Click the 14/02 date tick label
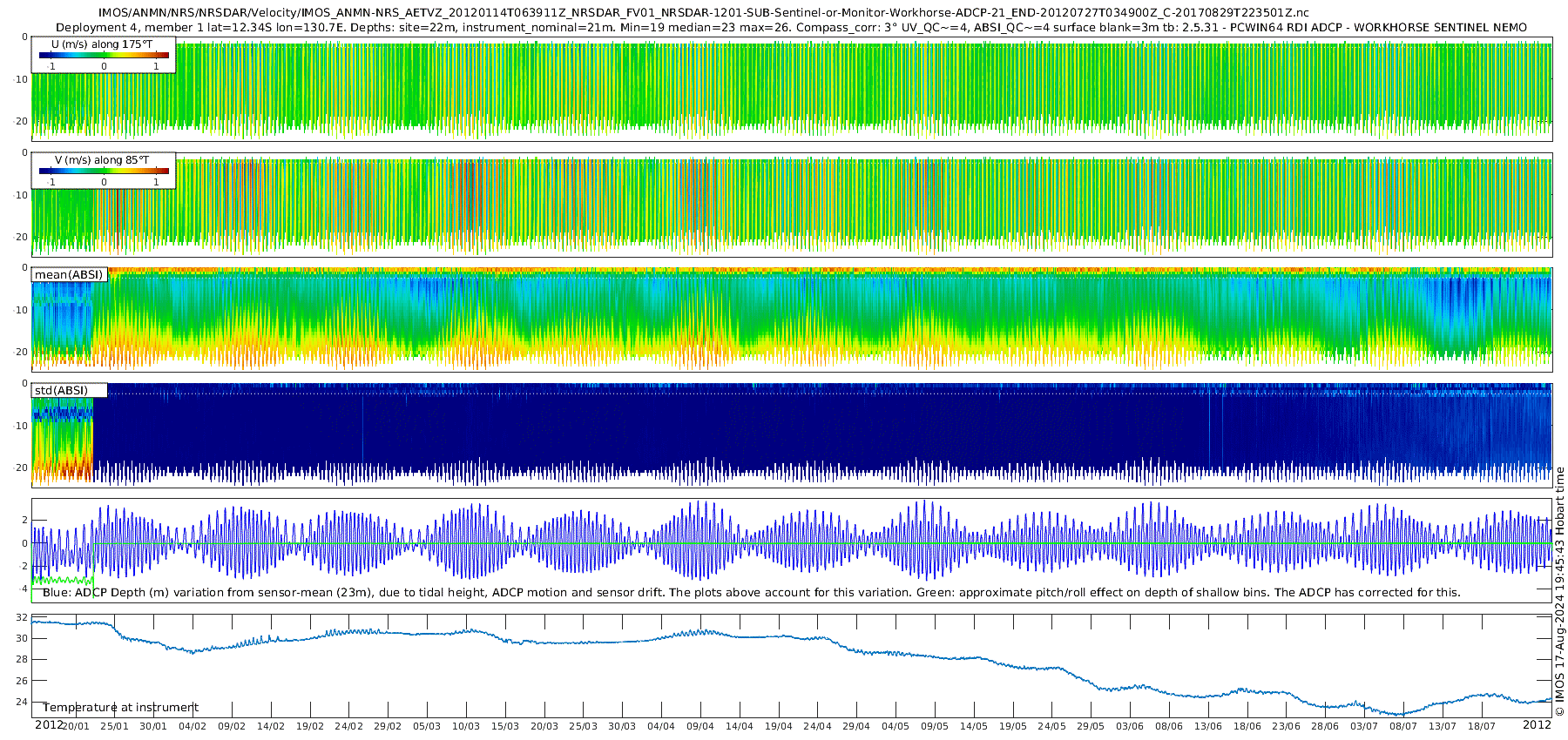Image resolution: width=1568 pixels, height=740 pixels. point(271,726)
